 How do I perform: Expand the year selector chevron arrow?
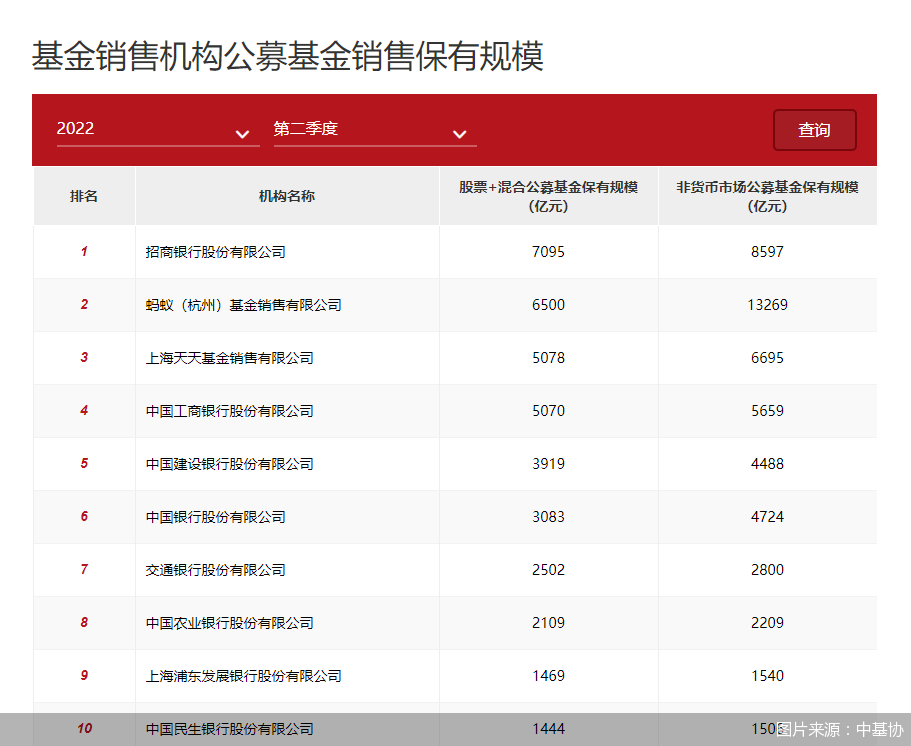pos(243,134)
